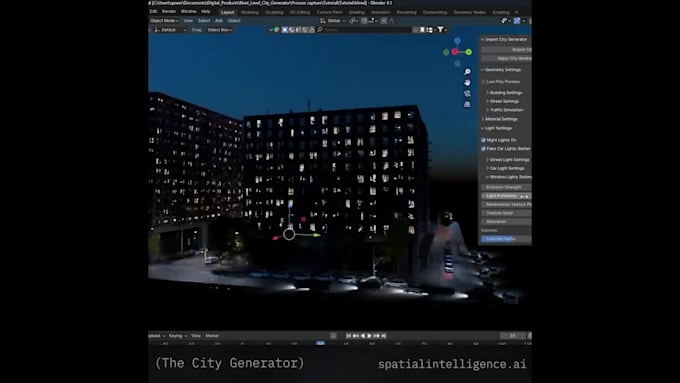This screenshot has height=383, width=680.
Task: Switch to the UV Editing workspace tab
Action: 300,12
